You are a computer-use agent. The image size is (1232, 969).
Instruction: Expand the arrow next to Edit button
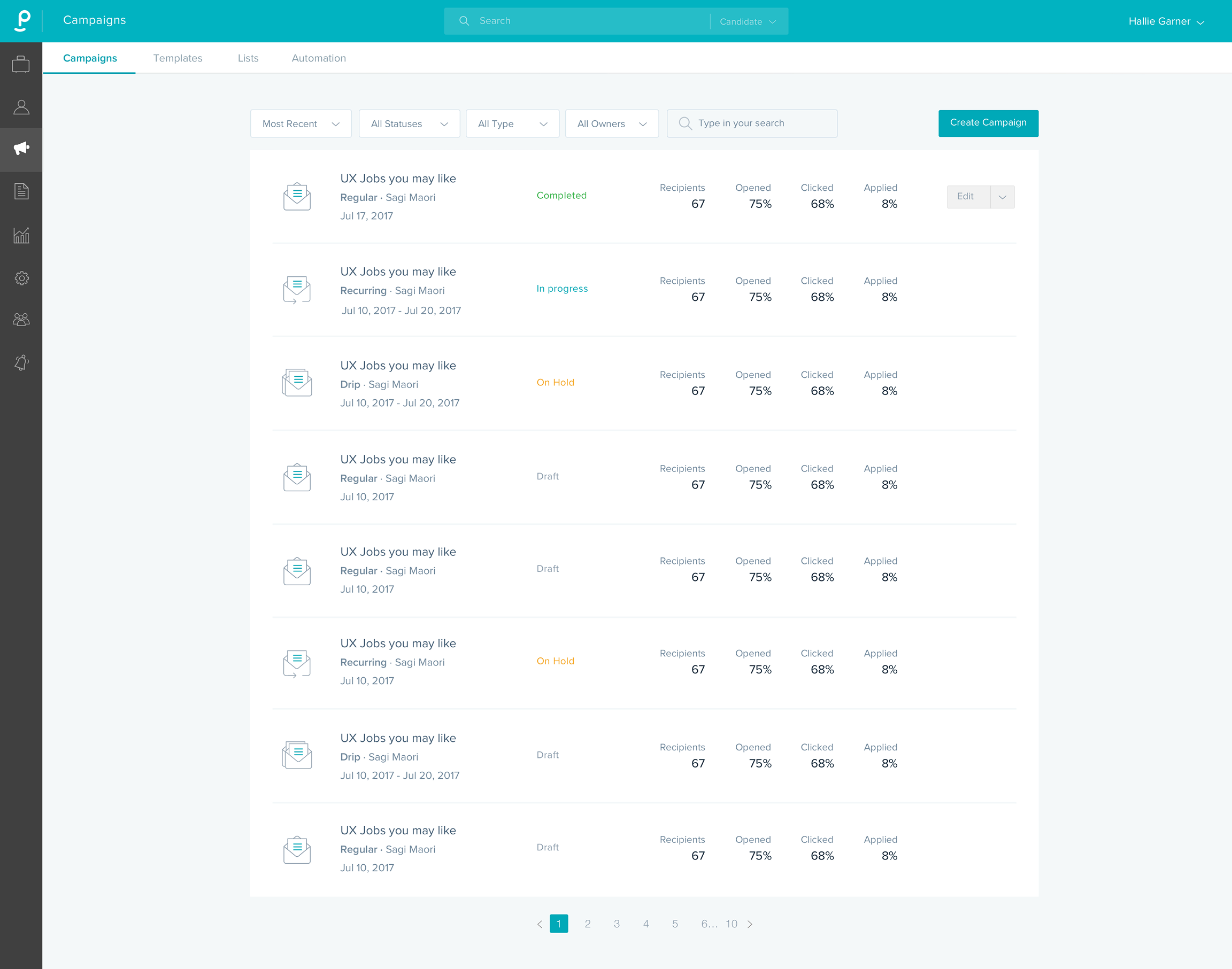point(1002,197)
